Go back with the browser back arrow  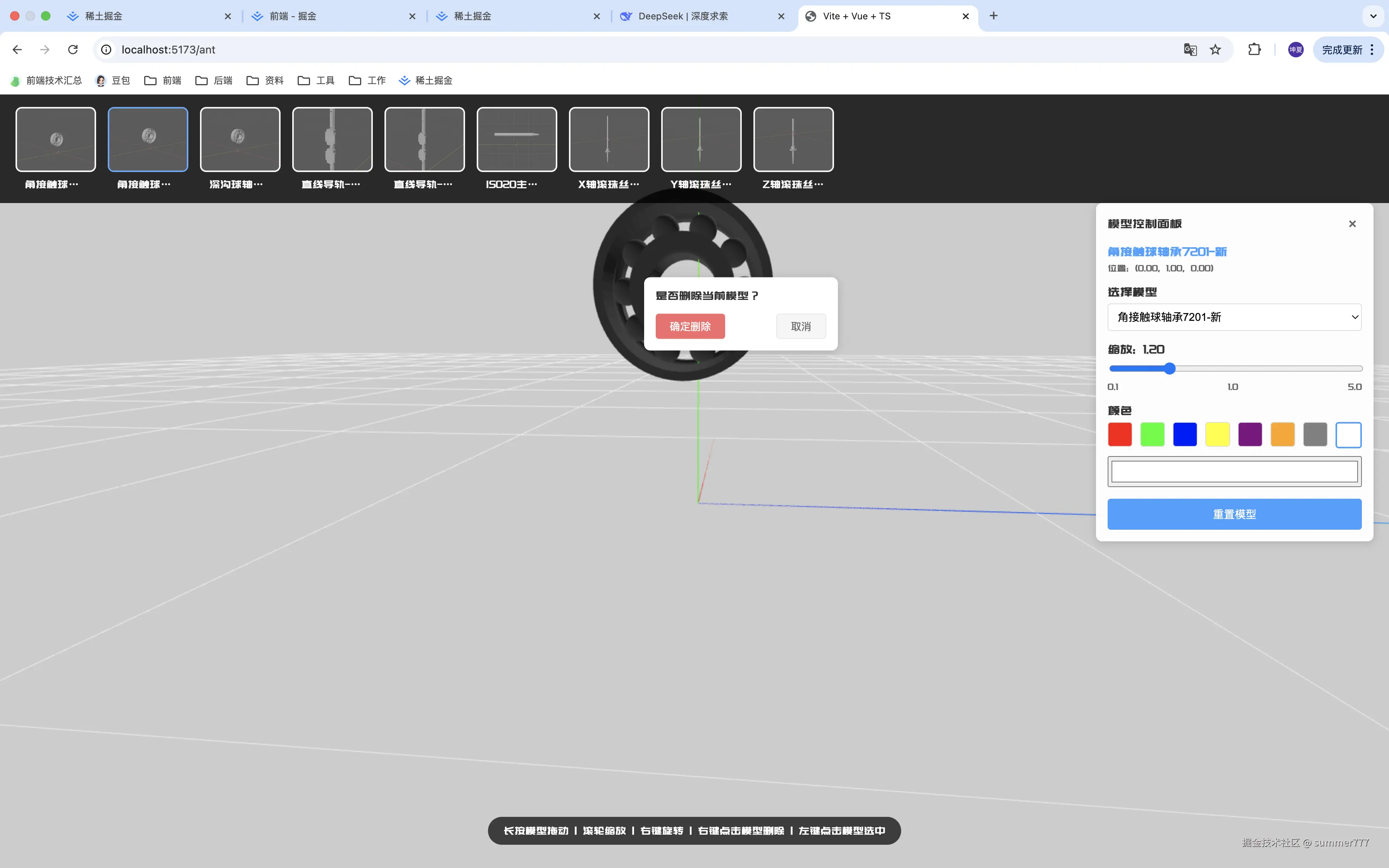(x=17, y=50)
